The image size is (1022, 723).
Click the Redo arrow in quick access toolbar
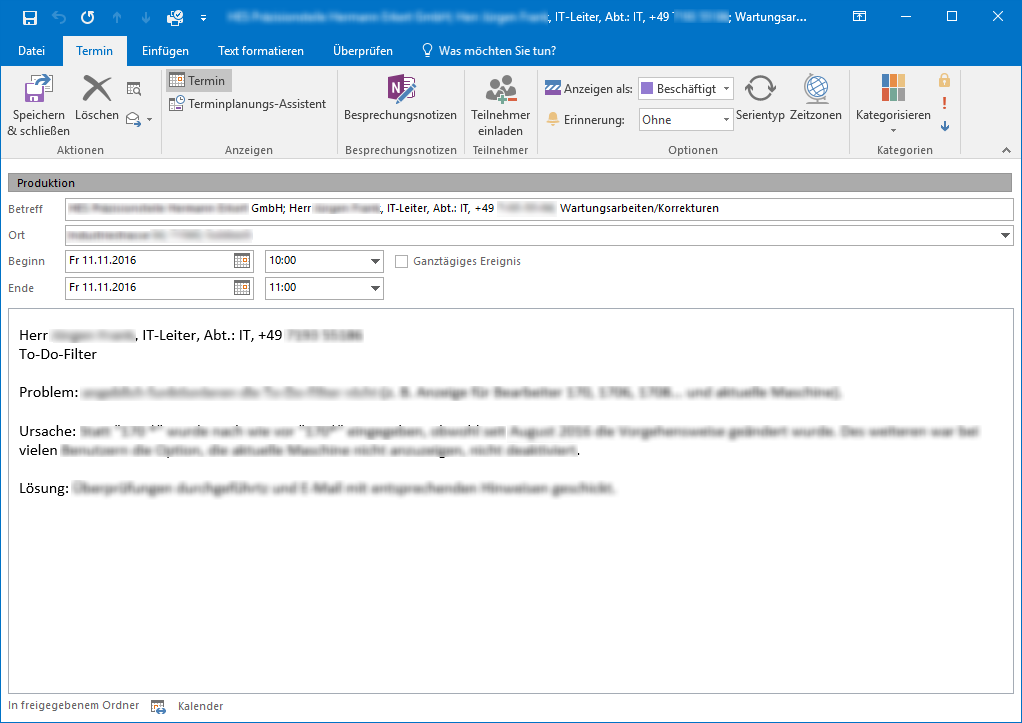pos(87,18)
